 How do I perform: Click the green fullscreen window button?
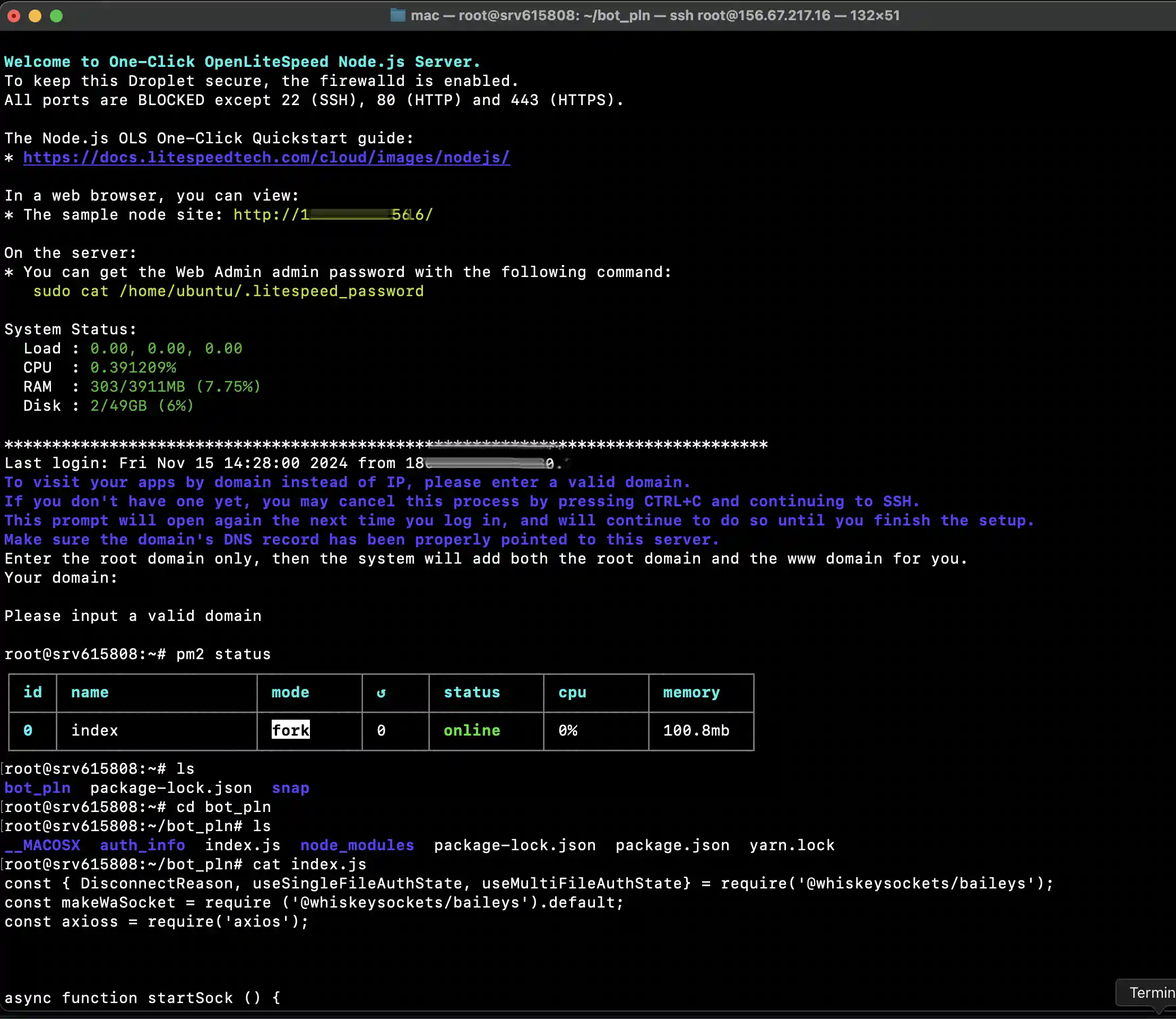tap(56, 16)
